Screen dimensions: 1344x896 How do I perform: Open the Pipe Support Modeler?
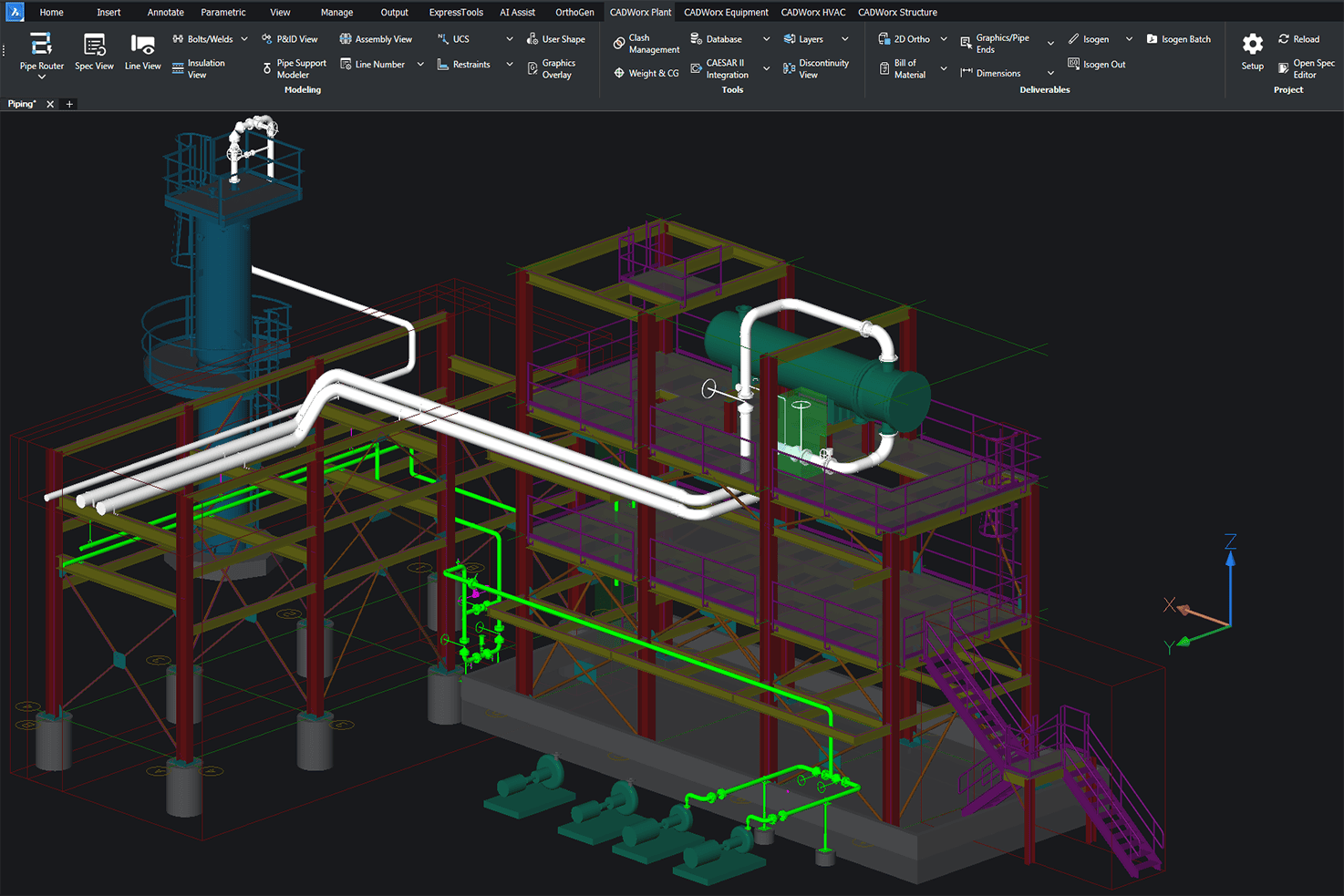click(294, 69)
